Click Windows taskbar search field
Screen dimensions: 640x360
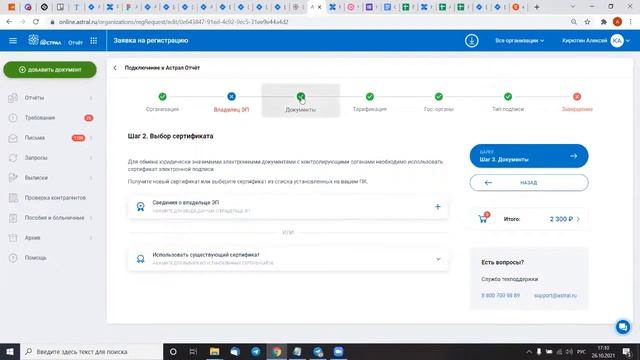[x=91, y=351]
